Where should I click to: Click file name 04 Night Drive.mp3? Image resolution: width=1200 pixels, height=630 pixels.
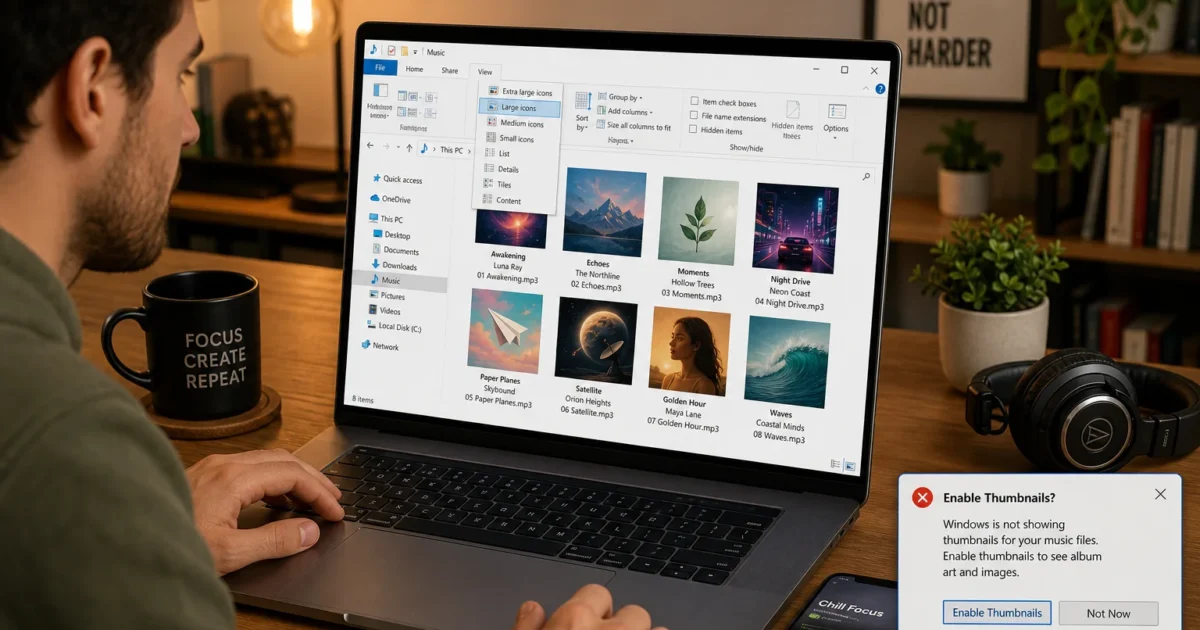point(789,304)
